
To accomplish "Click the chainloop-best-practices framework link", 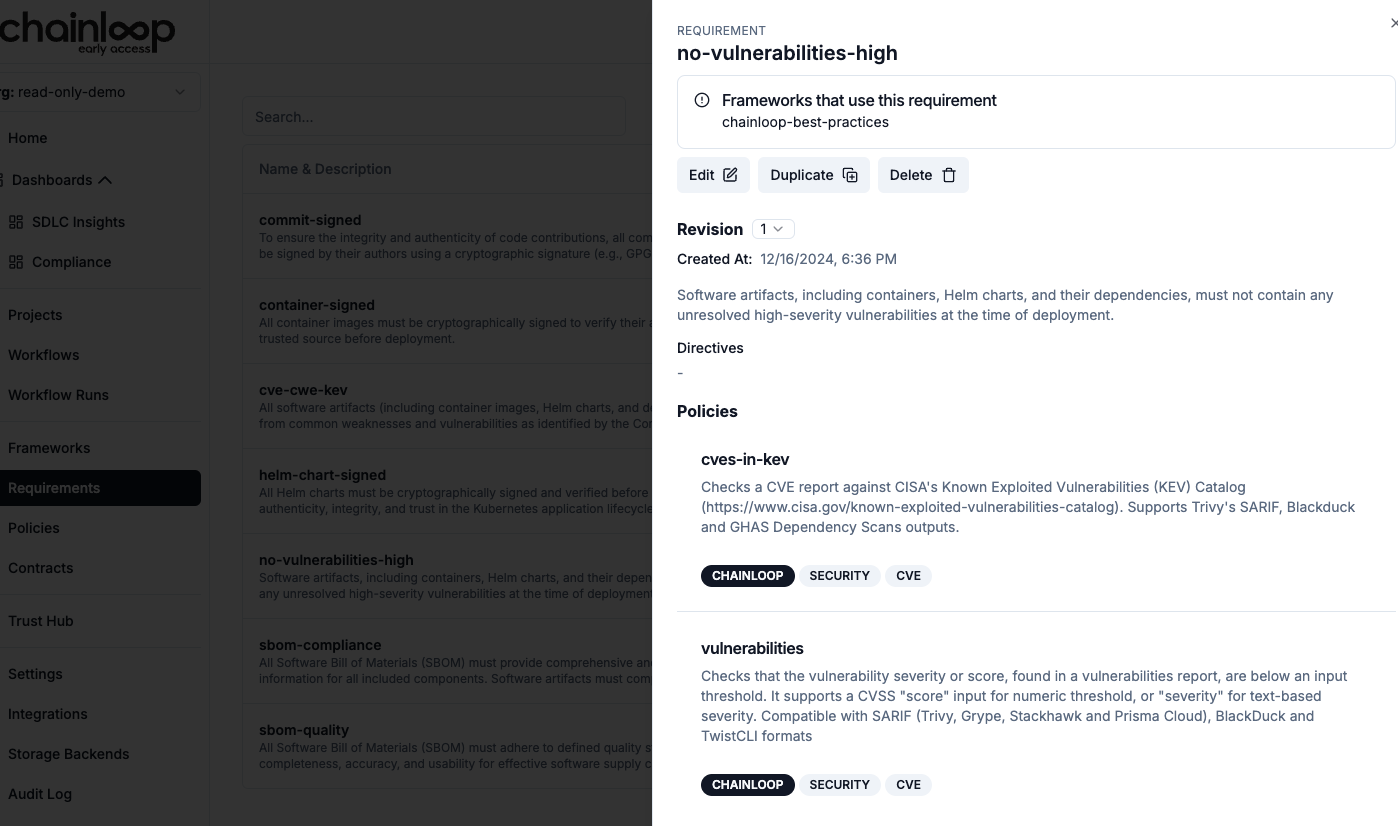I will pyautogui.click(x=805, y=122).
